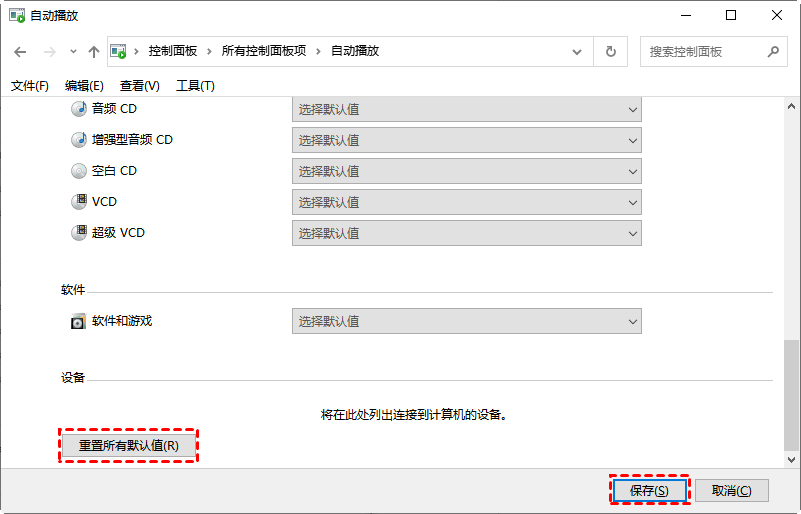Click the back navigation arrow
801x514 pixels.
tap(20, 52)
